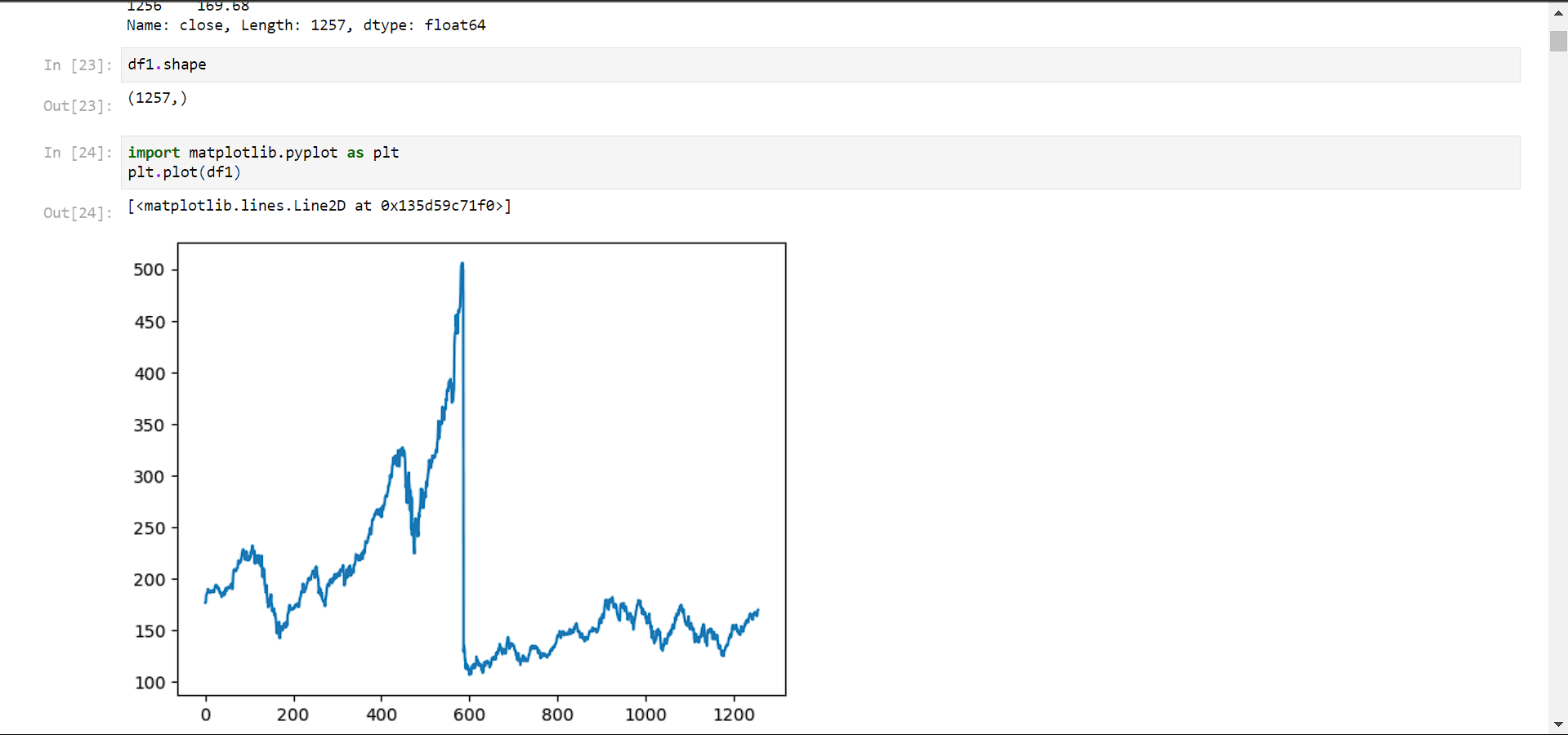Click into the df1.shape code cell
The image size is (1568, 735).
(x=817, y=65)
